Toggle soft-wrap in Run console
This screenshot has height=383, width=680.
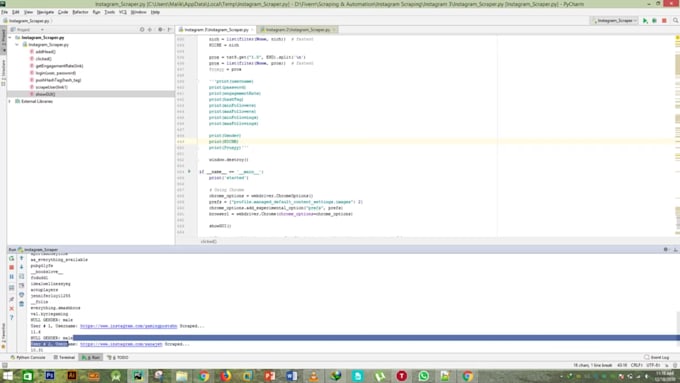point(21,276)
